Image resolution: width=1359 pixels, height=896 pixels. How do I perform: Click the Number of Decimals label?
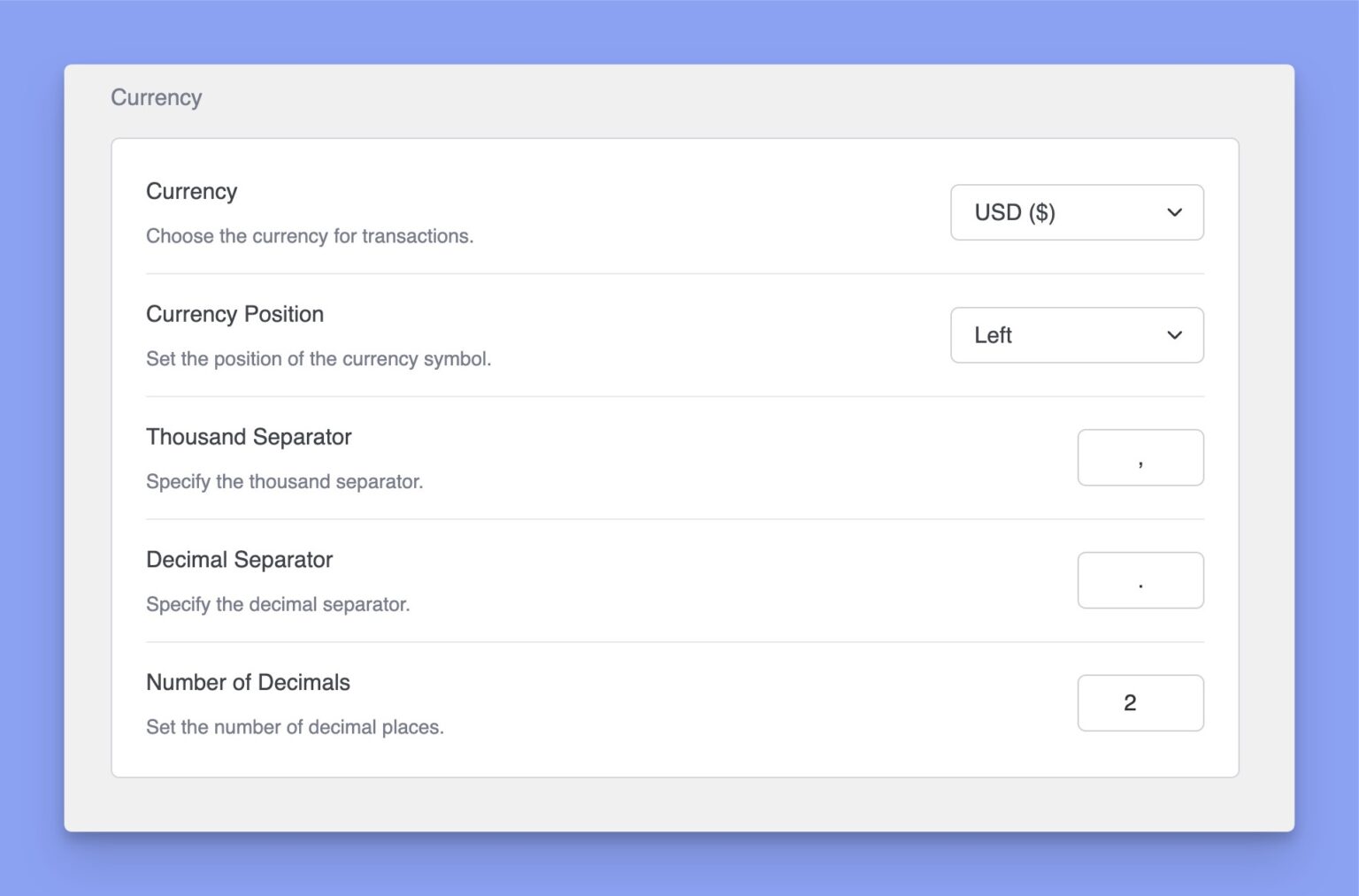249,683
